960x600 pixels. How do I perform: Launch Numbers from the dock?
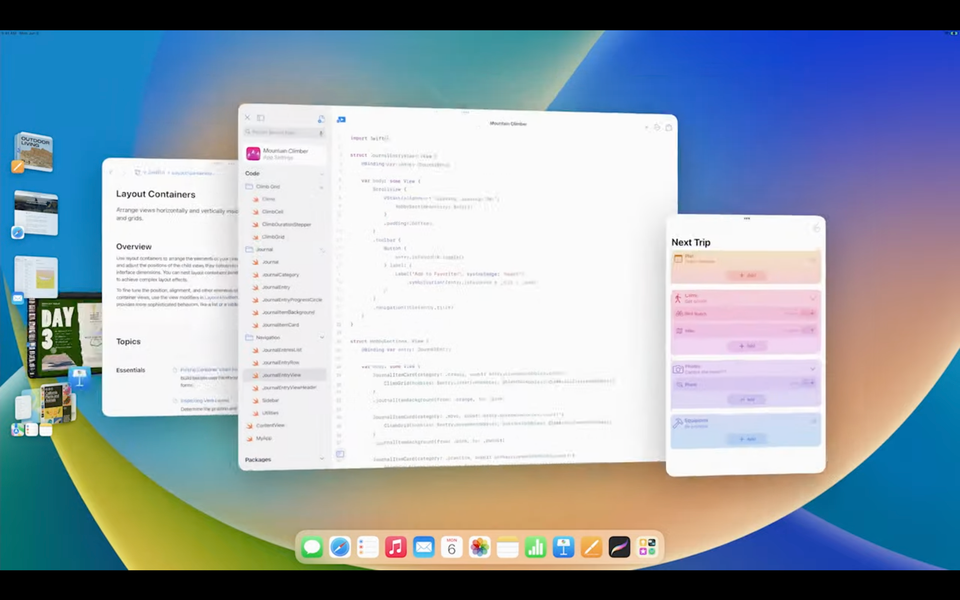coord(535,547)
